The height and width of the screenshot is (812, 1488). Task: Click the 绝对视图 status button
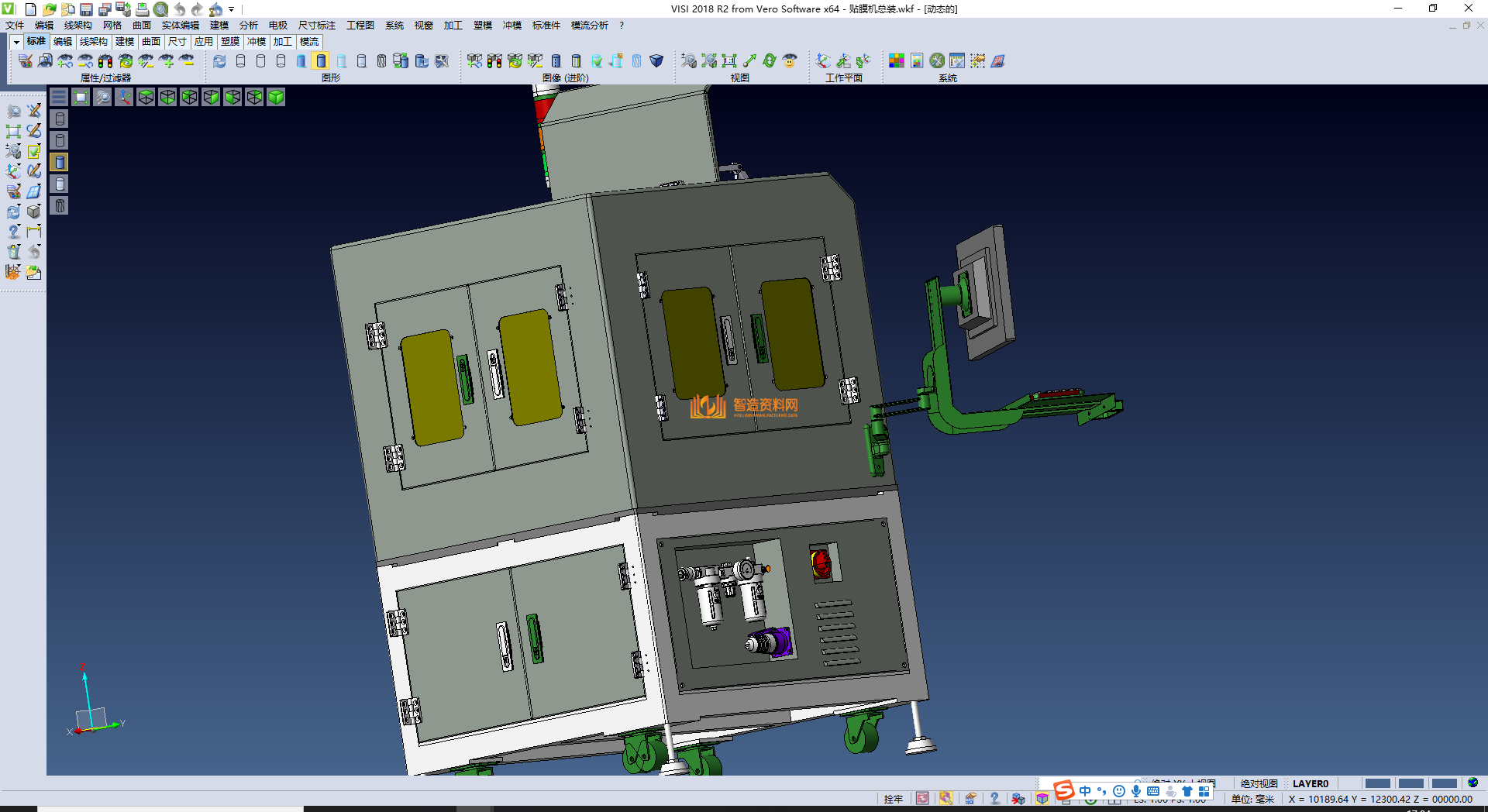coord(1259,783)
